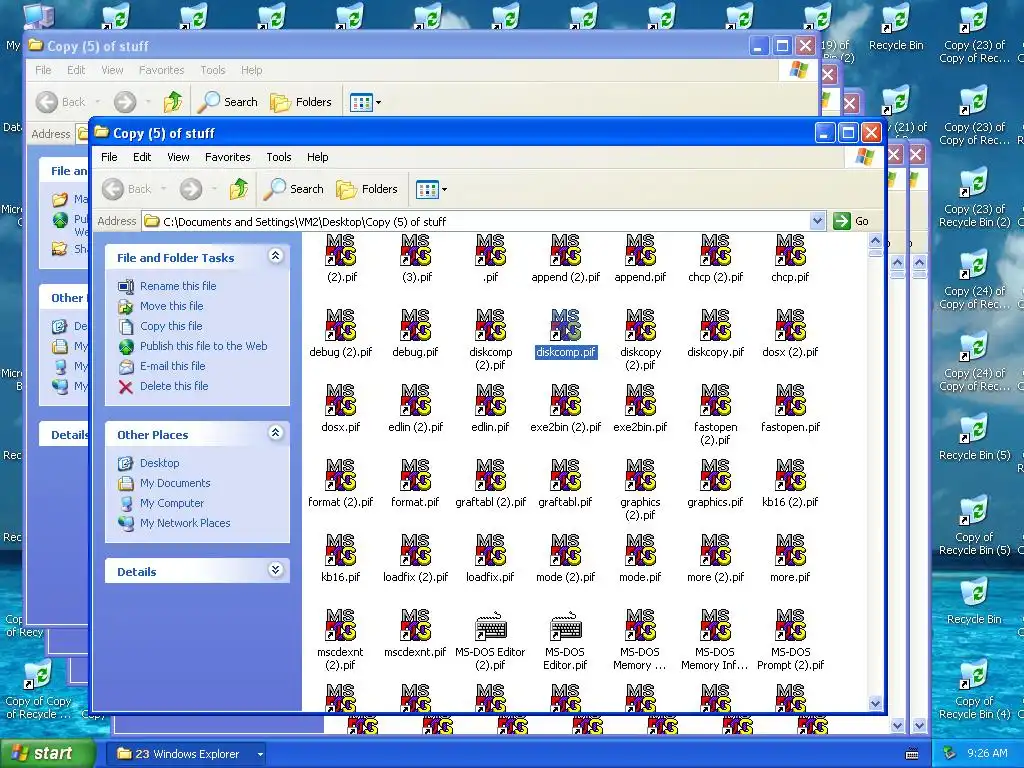This screenshot has height=768, width=1024.
Task: Select the dosx (2).pif icon
Action: point(790,325)
